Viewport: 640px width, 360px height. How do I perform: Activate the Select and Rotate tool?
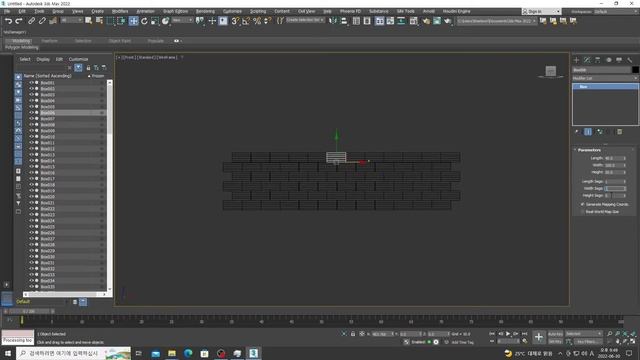pyautogui.click(x=144, y=21)
